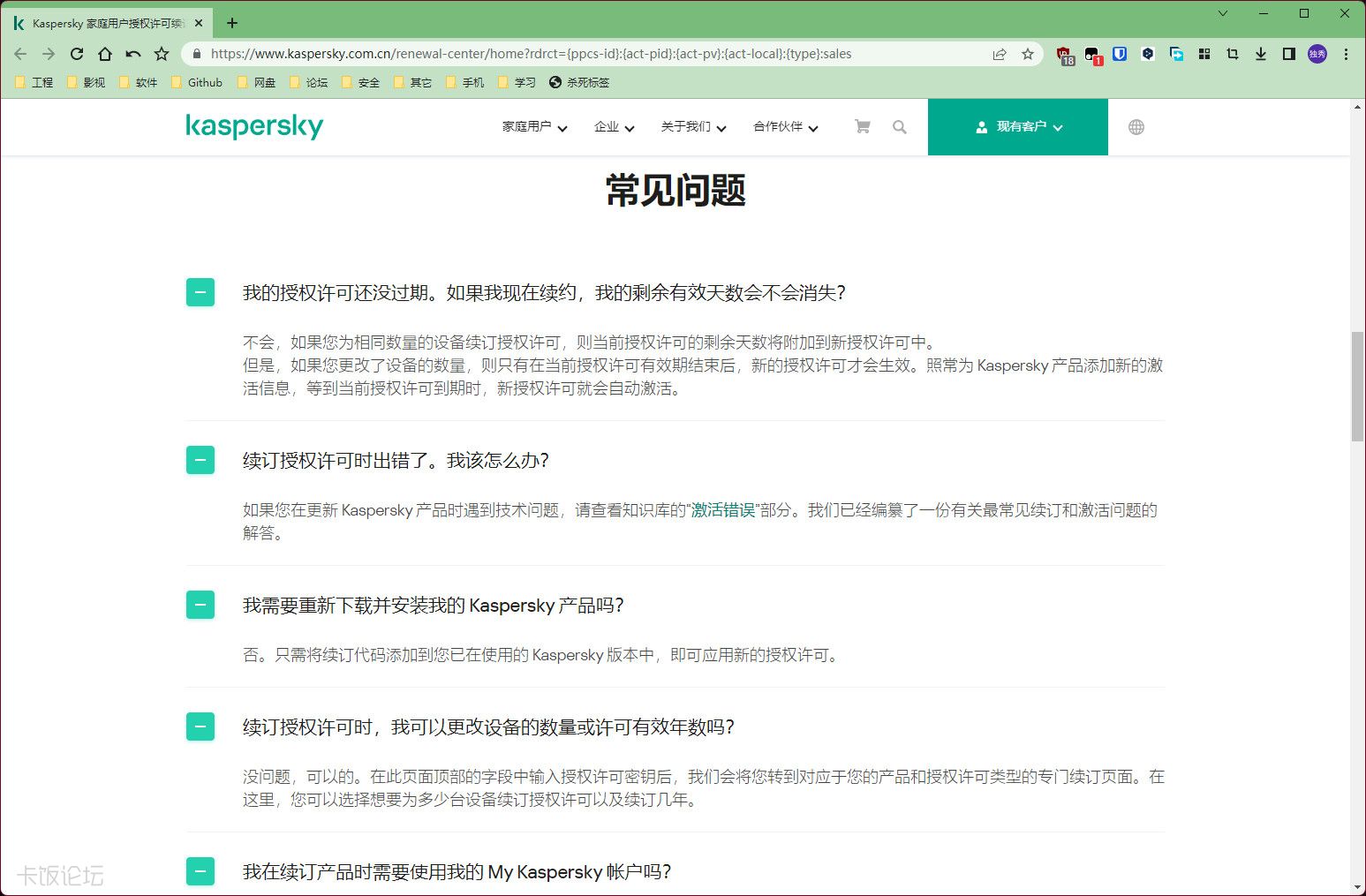Open the tab search chevron in title bar

click(1223, 13)
